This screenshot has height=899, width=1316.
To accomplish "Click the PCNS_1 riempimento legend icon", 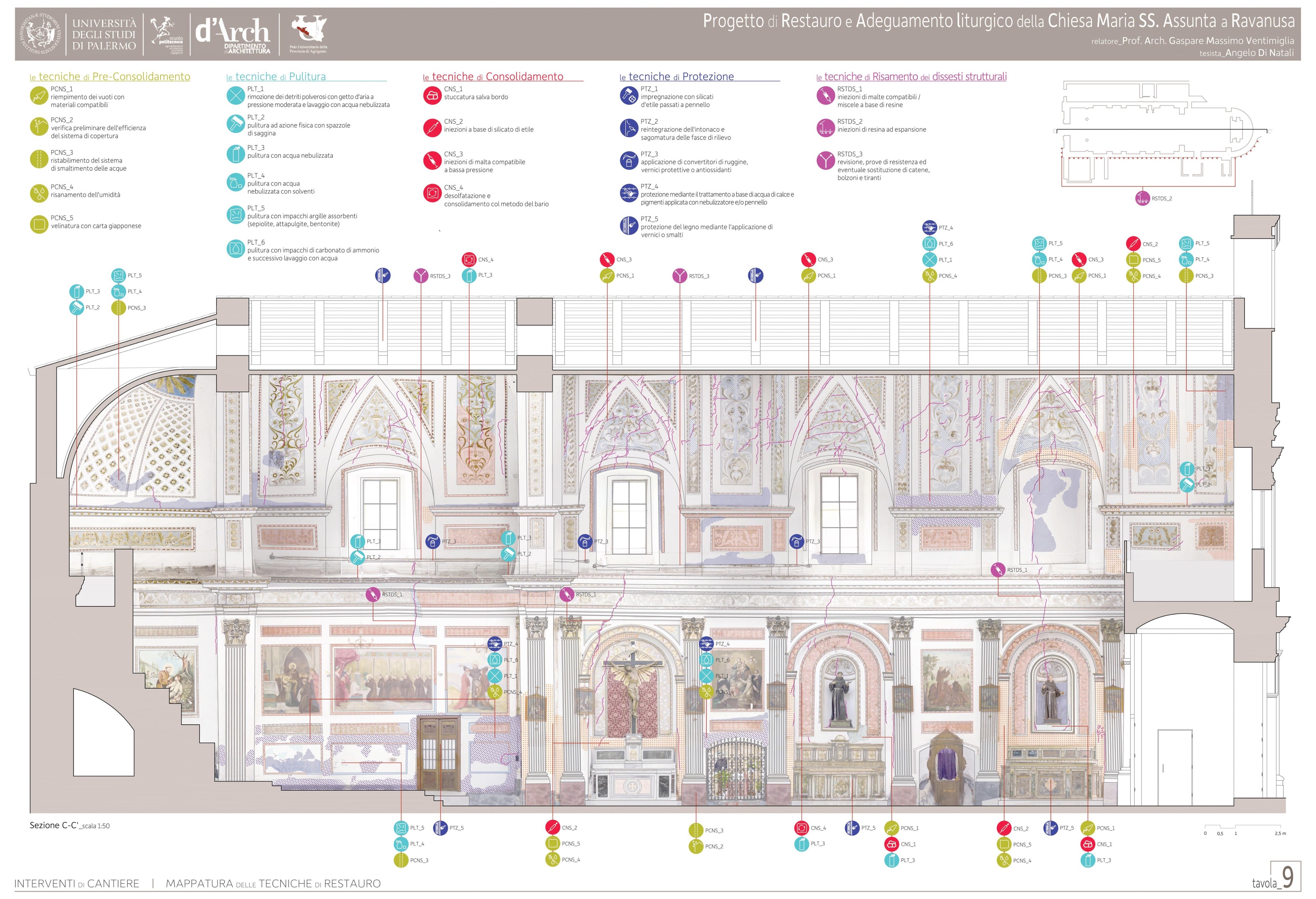I will (38, 96).
